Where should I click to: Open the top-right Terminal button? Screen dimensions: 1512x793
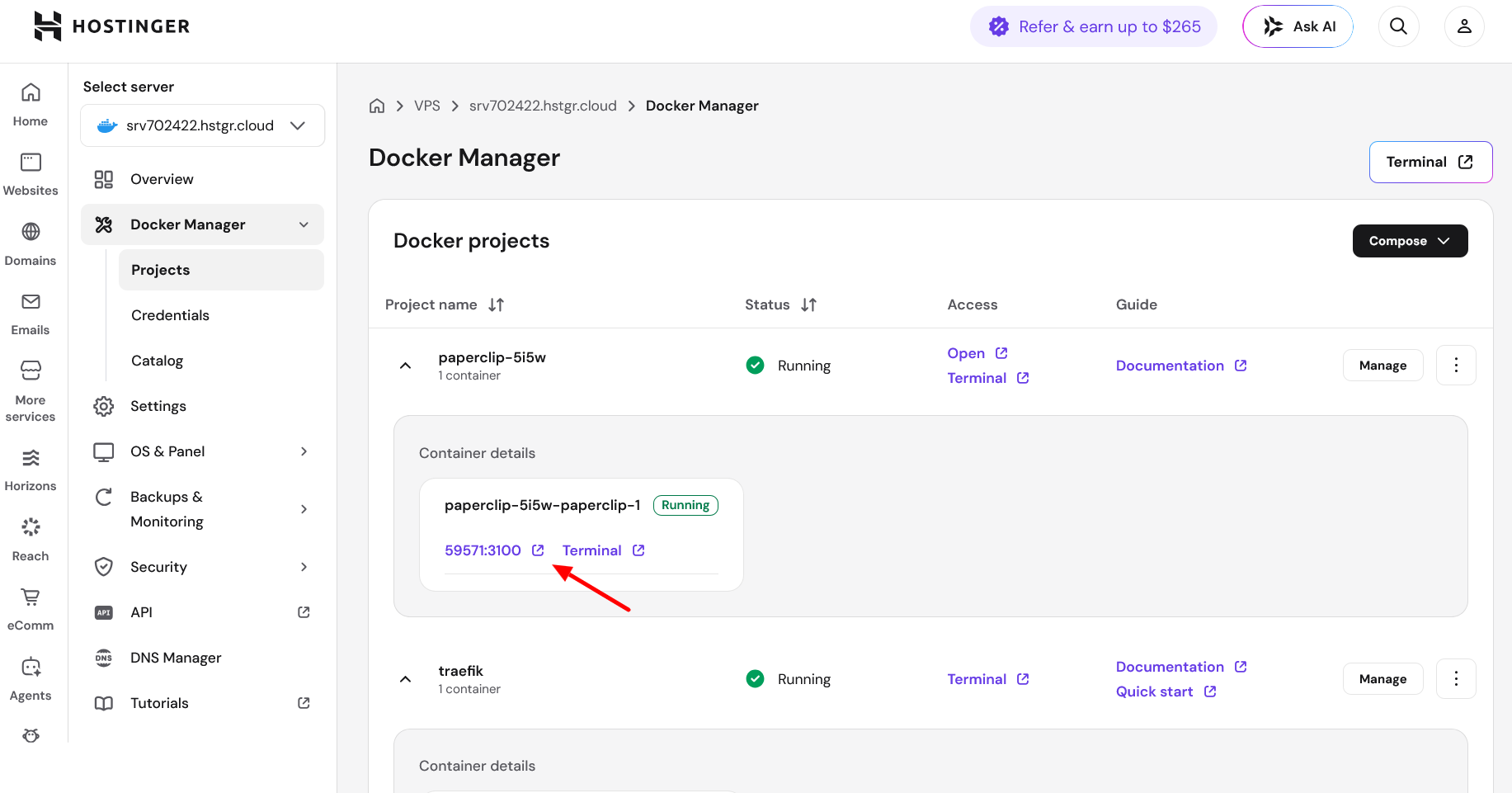(1430, 162)
